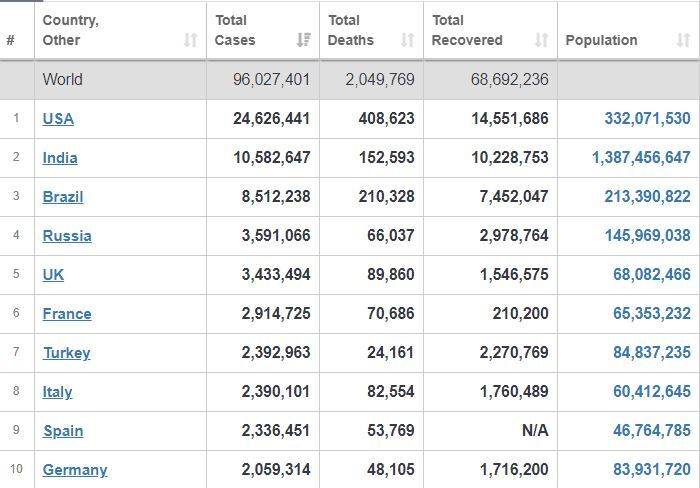Open the Russia country link

[67, 236]
